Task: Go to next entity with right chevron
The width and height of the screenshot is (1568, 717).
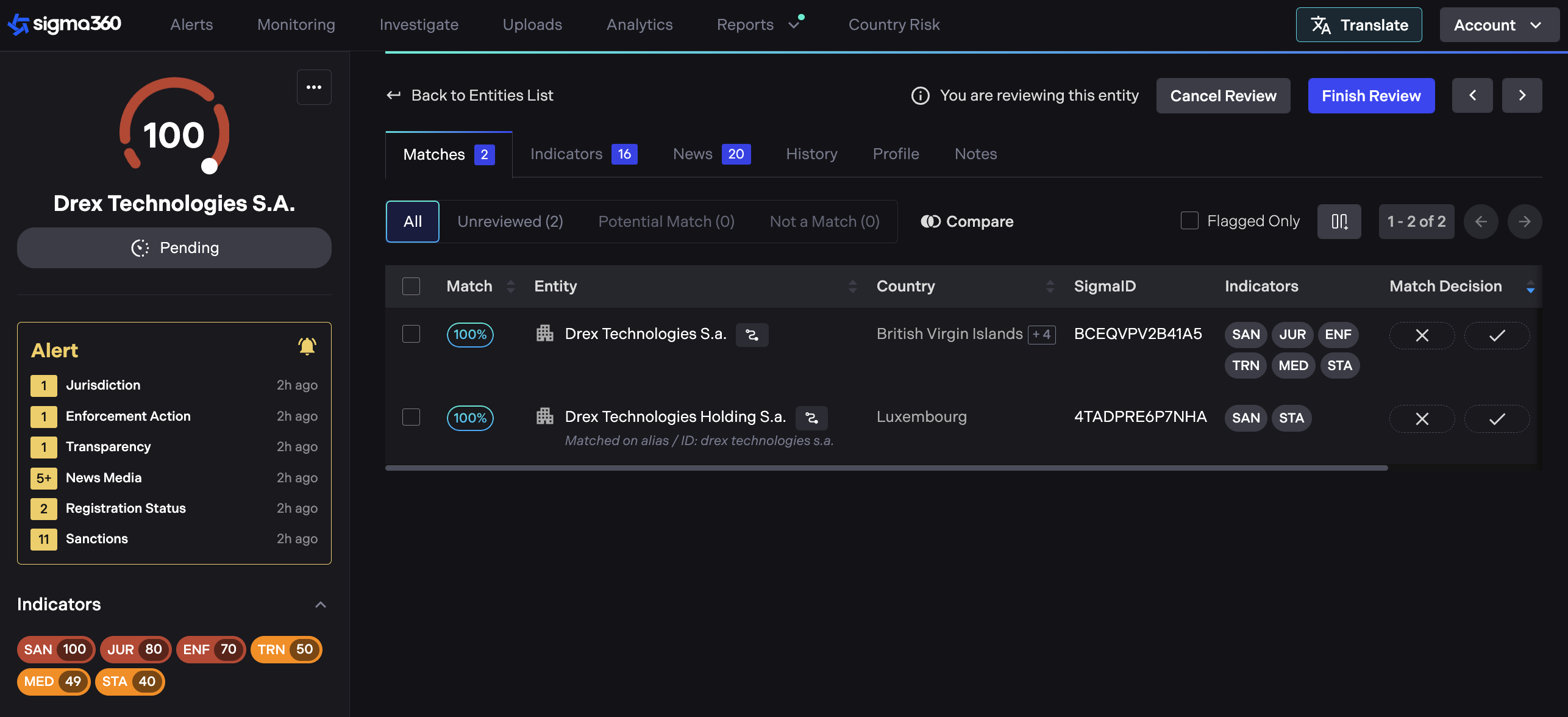Action: (1522, 96)
